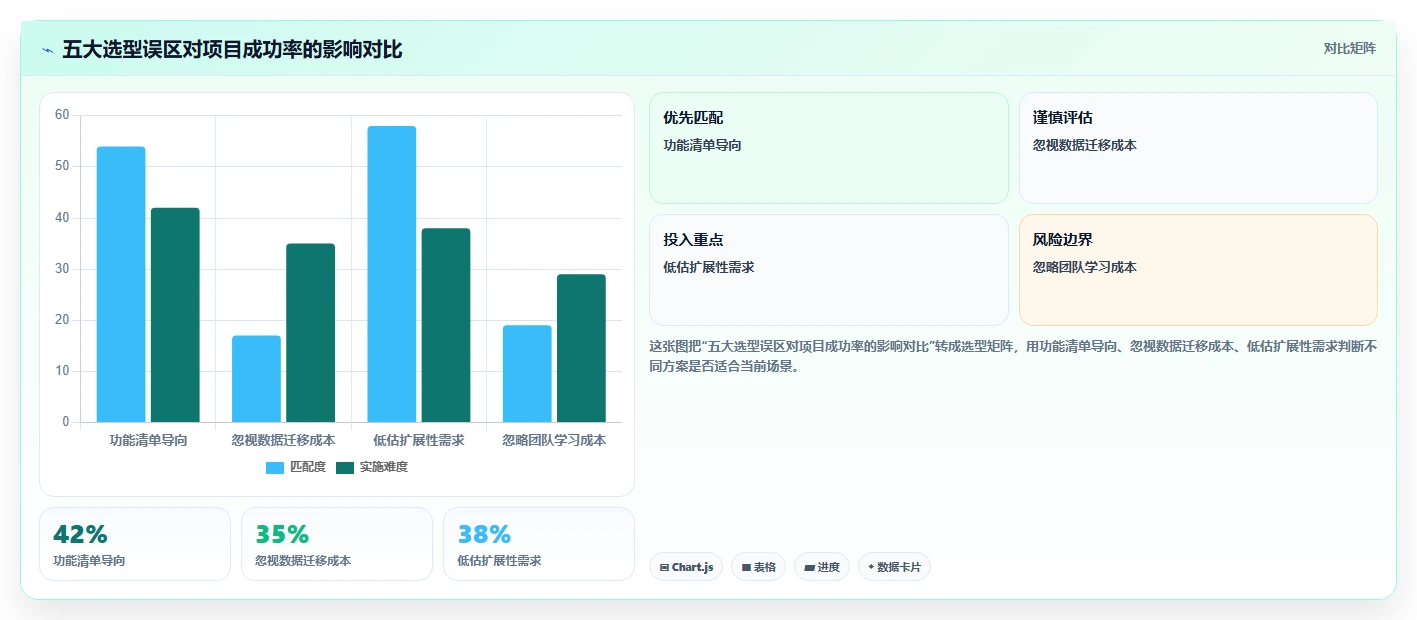1417x620 pixels.
Task: Select the 35% 忽视数据迁移成本 stat card
Action: (337, 544)
